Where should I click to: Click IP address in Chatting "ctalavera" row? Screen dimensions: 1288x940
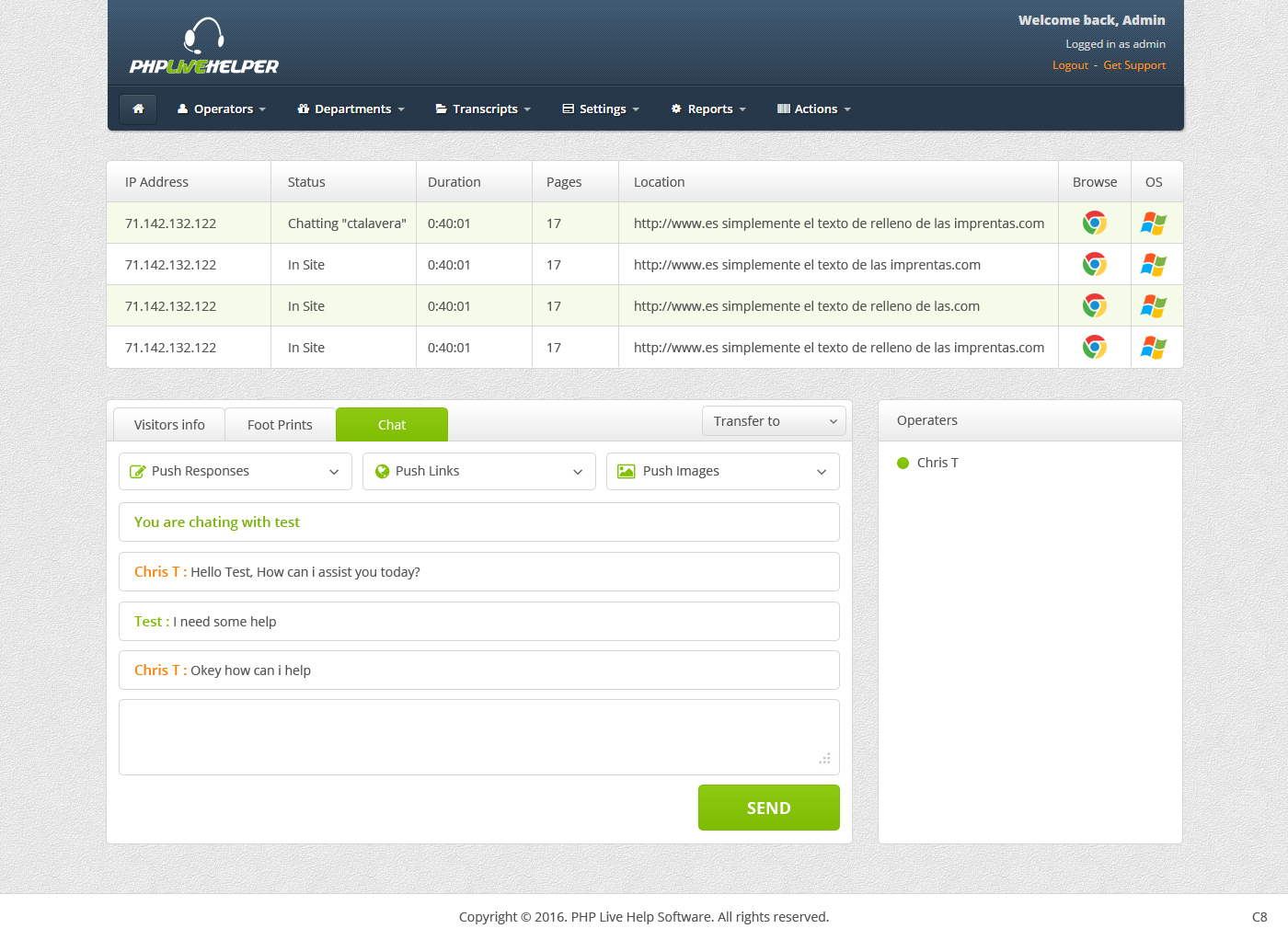pyautogui.click(x=171, y=224)
